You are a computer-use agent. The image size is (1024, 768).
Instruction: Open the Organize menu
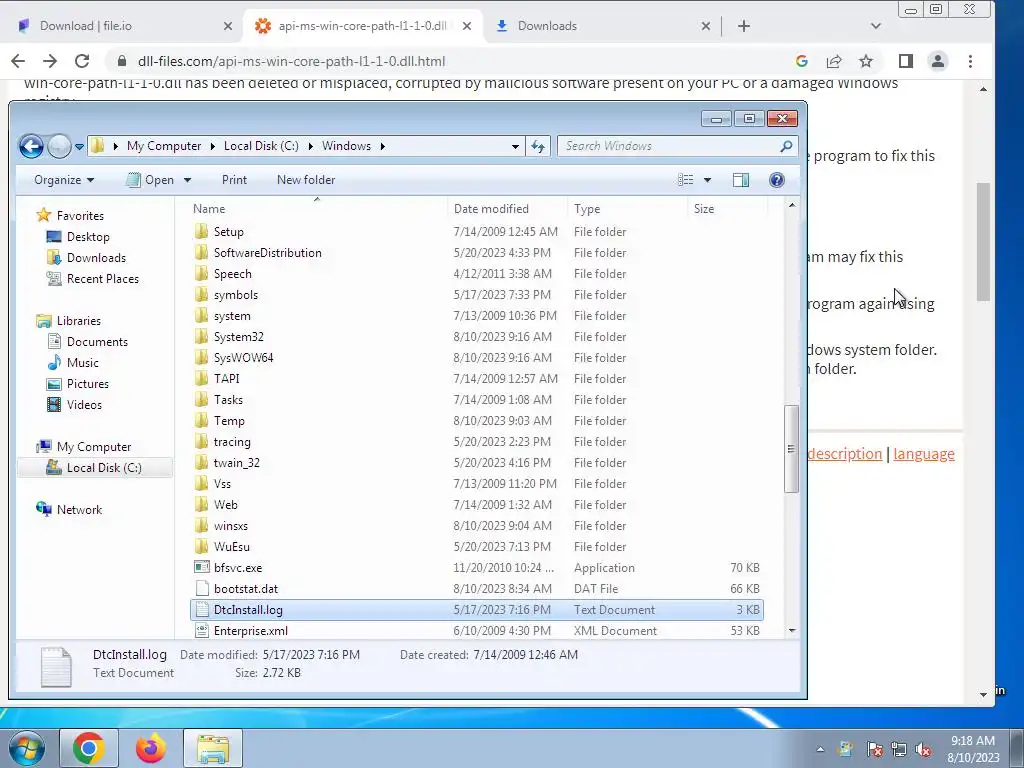point(64,180)
